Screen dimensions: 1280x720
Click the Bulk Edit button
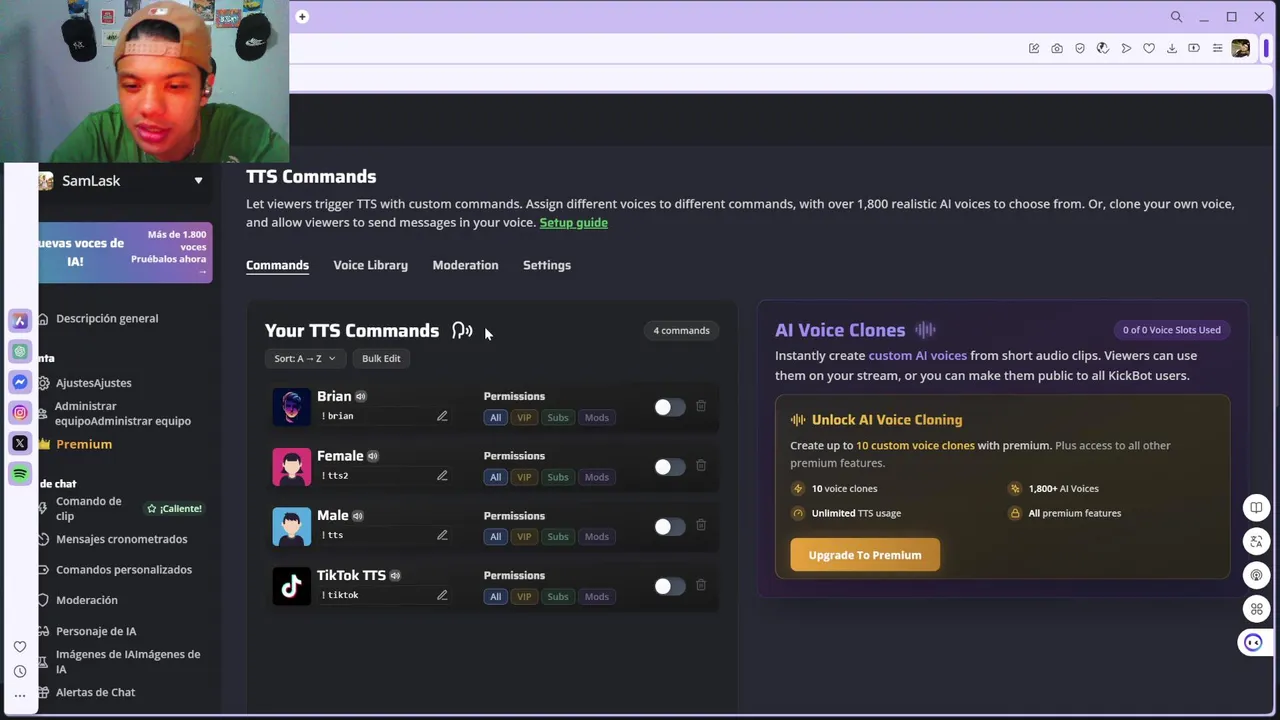381,358
